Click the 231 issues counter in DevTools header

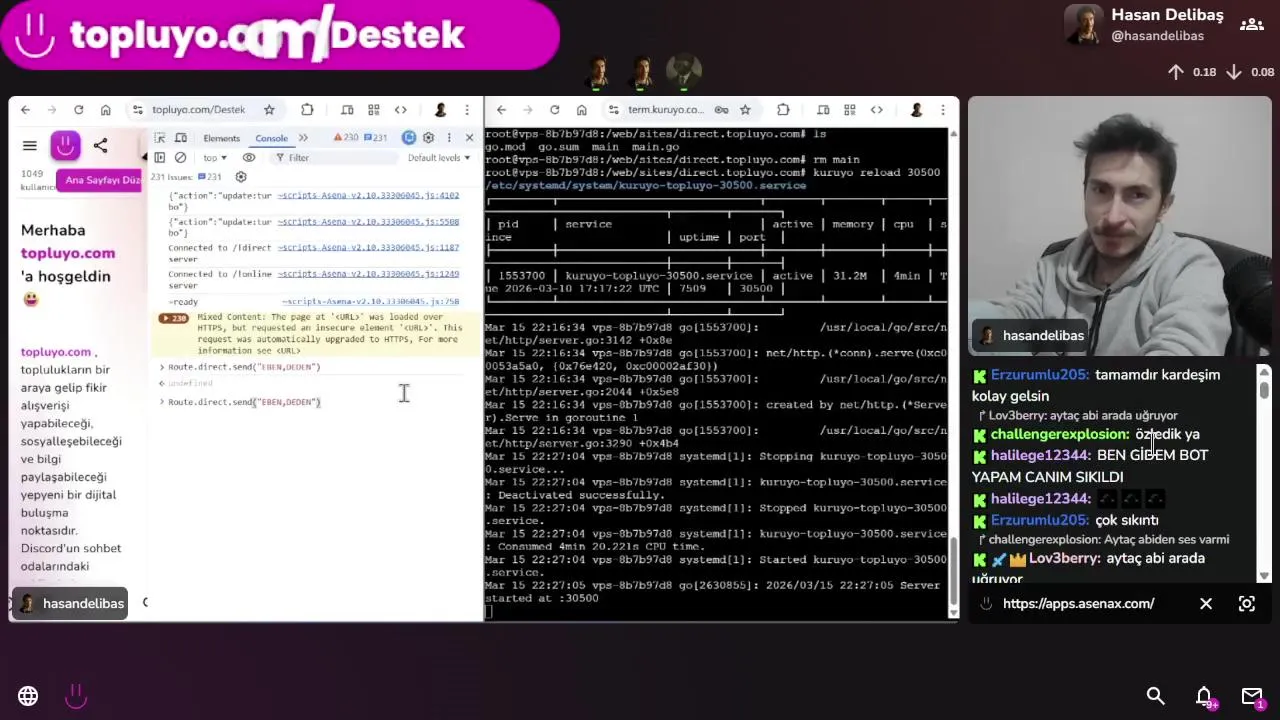tap(375, 138)
